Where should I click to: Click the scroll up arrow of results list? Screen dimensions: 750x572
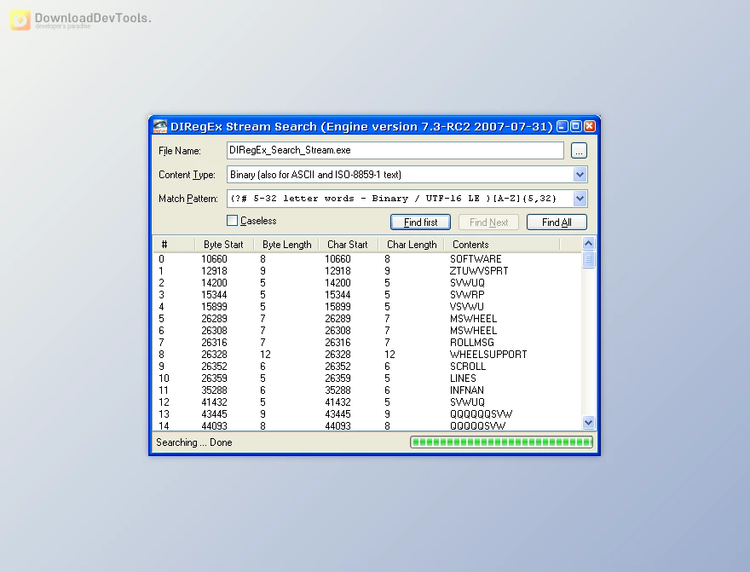[588, 243]
